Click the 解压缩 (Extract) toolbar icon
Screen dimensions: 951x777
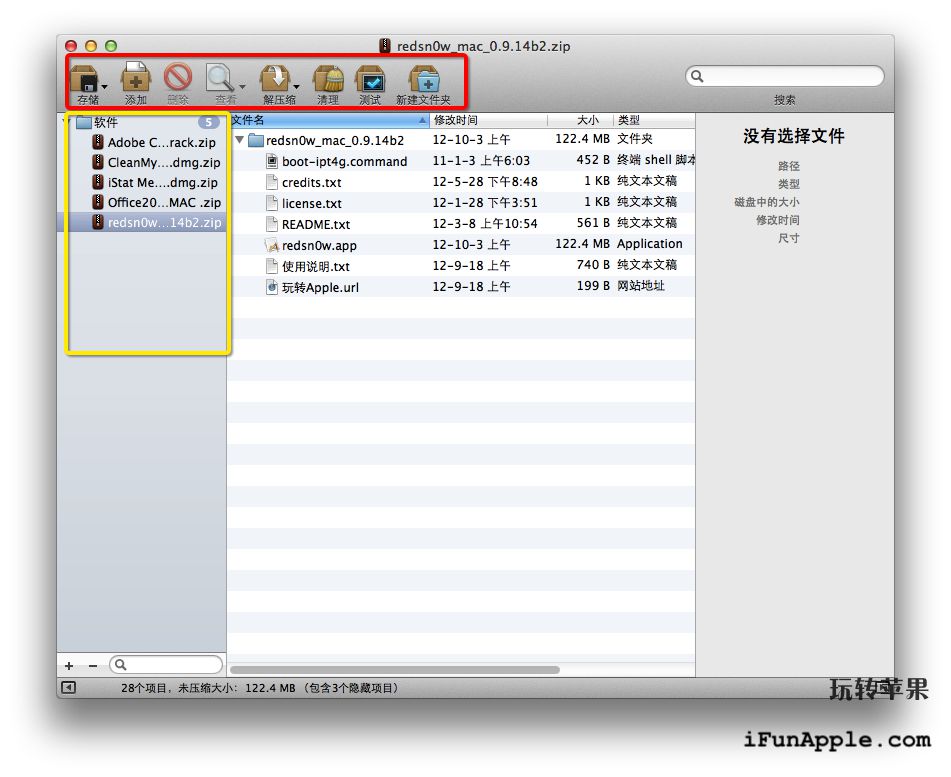pos(275,78)
